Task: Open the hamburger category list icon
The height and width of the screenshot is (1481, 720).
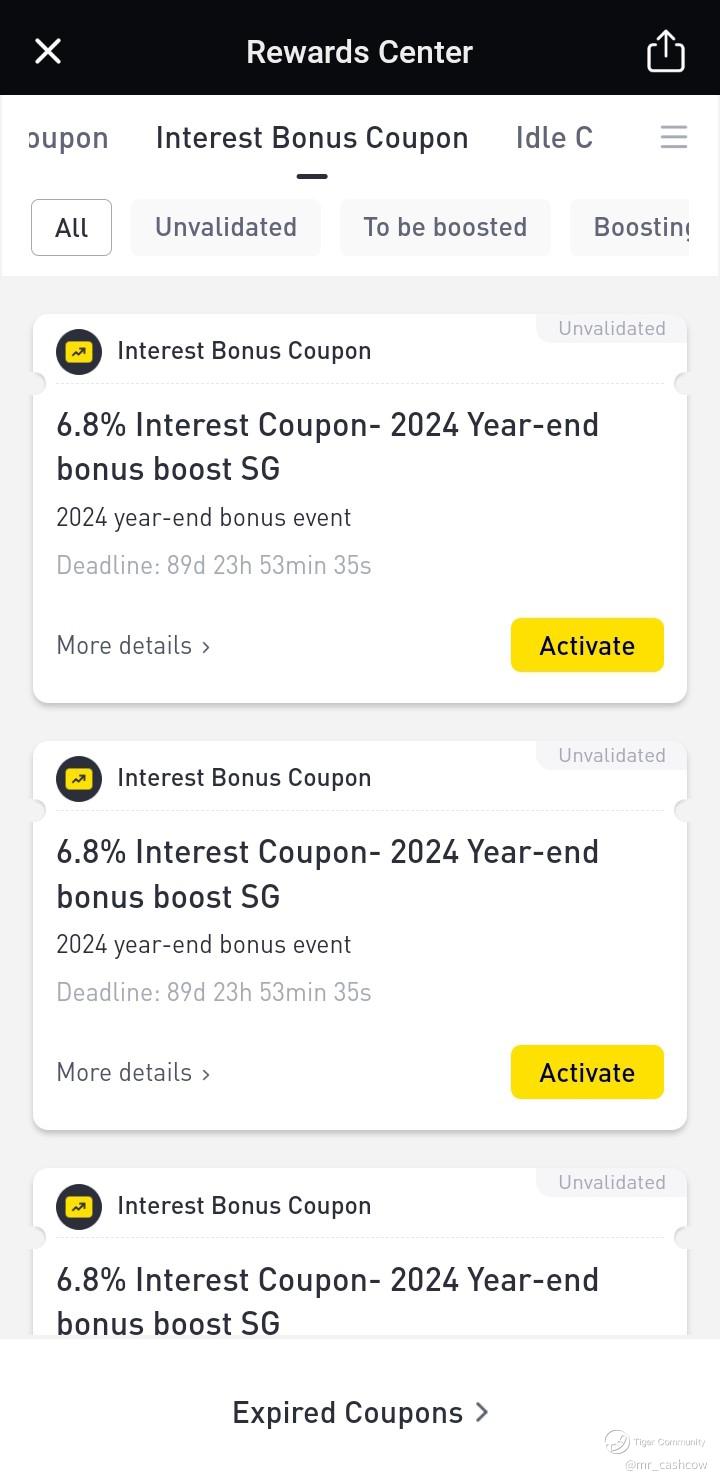Action: click(674, 137)
